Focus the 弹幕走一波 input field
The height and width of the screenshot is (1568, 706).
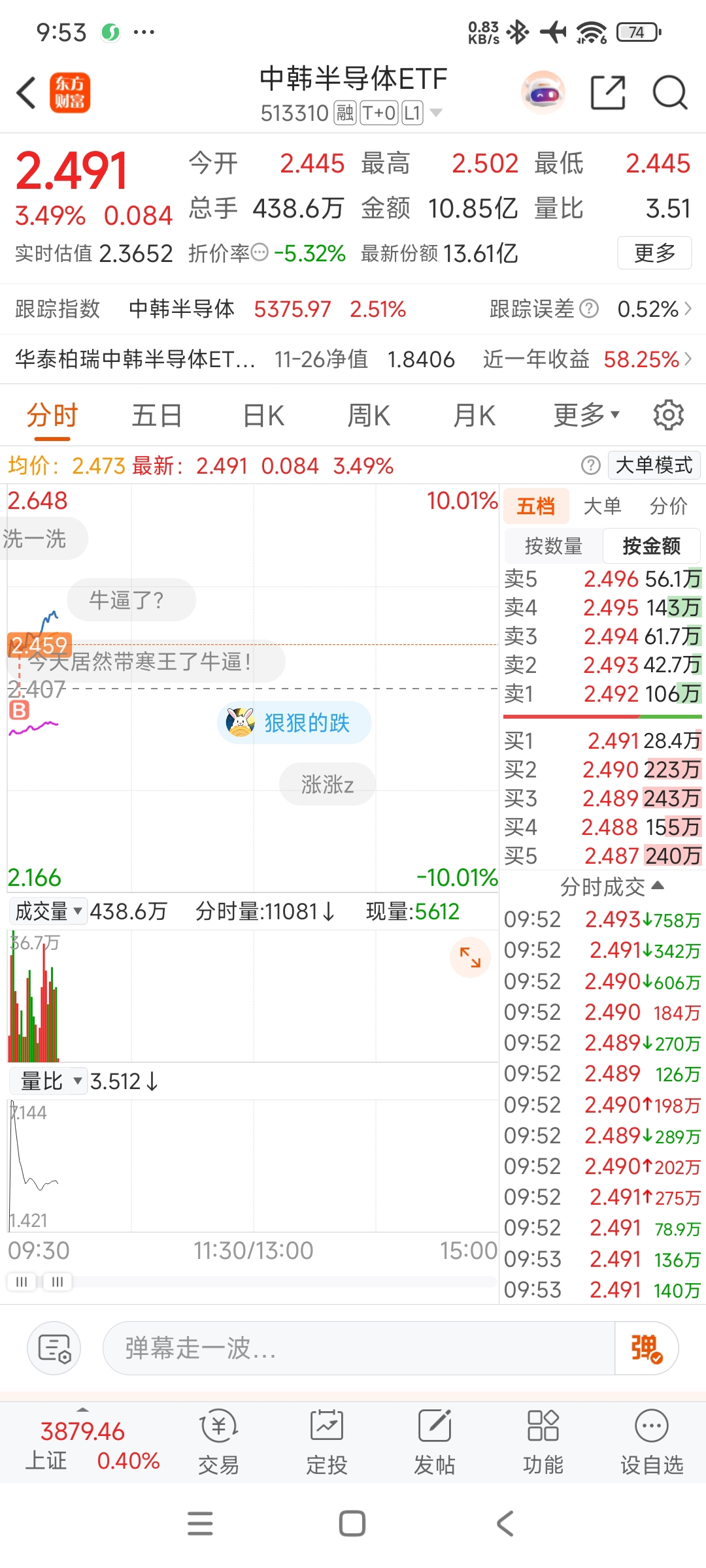click(x=359, y=1348)
